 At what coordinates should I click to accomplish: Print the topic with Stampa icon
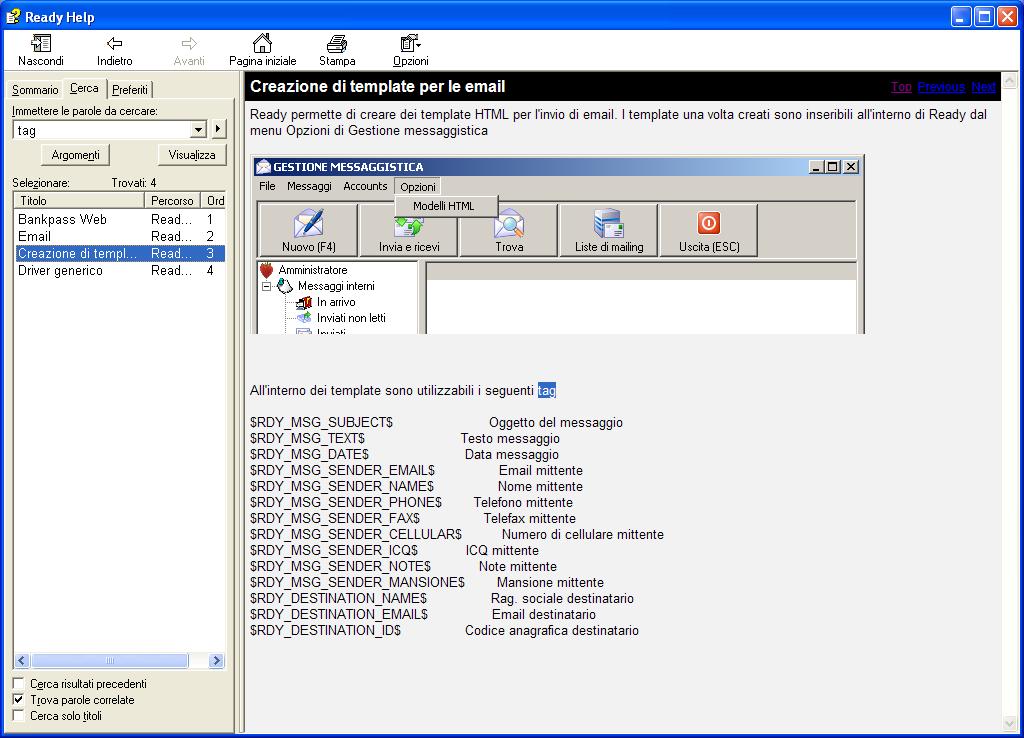[337, 44]
